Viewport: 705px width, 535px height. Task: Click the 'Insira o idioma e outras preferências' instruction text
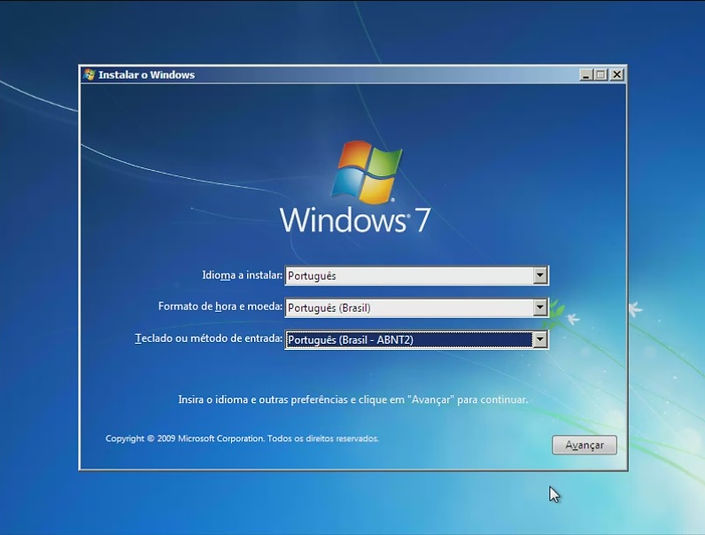coord(353,399)
